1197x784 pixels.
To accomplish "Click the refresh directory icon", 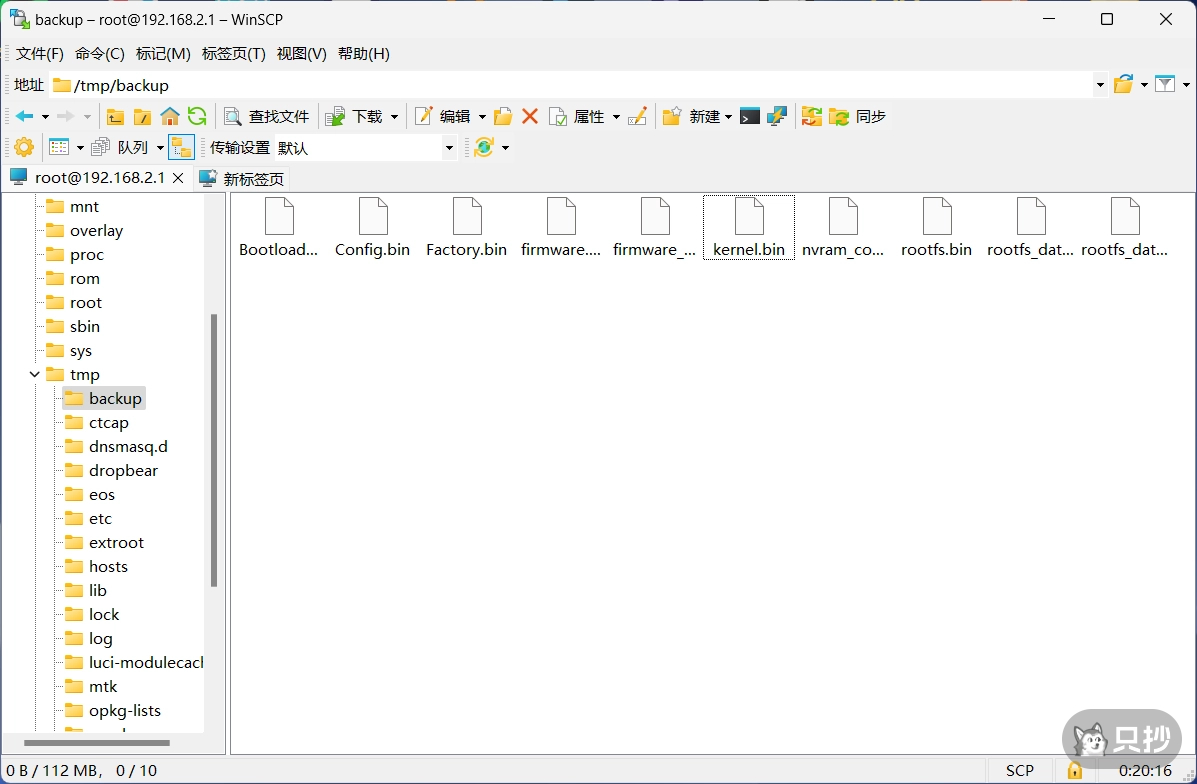I will pos(197,117).
